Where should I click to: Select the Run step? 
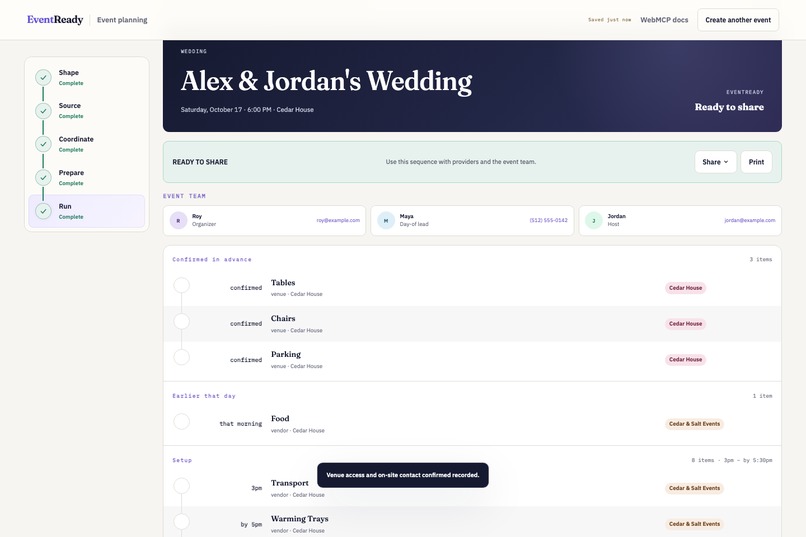tap(86, 211)
